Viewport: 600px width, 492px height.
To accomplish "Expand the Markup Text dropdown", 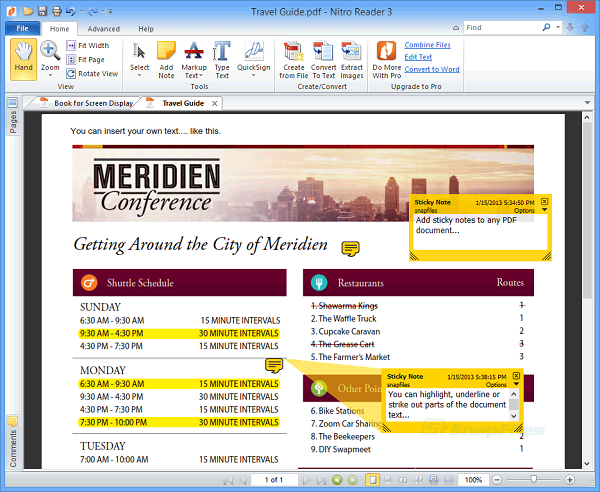I will point(194,76).
